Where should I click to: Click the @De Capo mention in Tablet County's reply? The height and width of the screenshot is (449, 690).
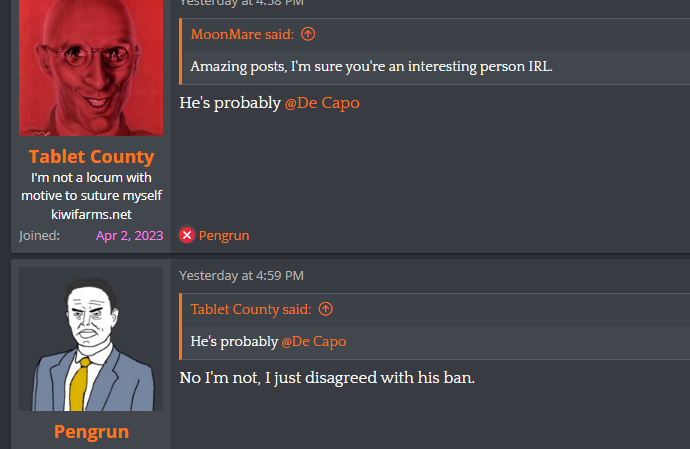click(322, 103)
